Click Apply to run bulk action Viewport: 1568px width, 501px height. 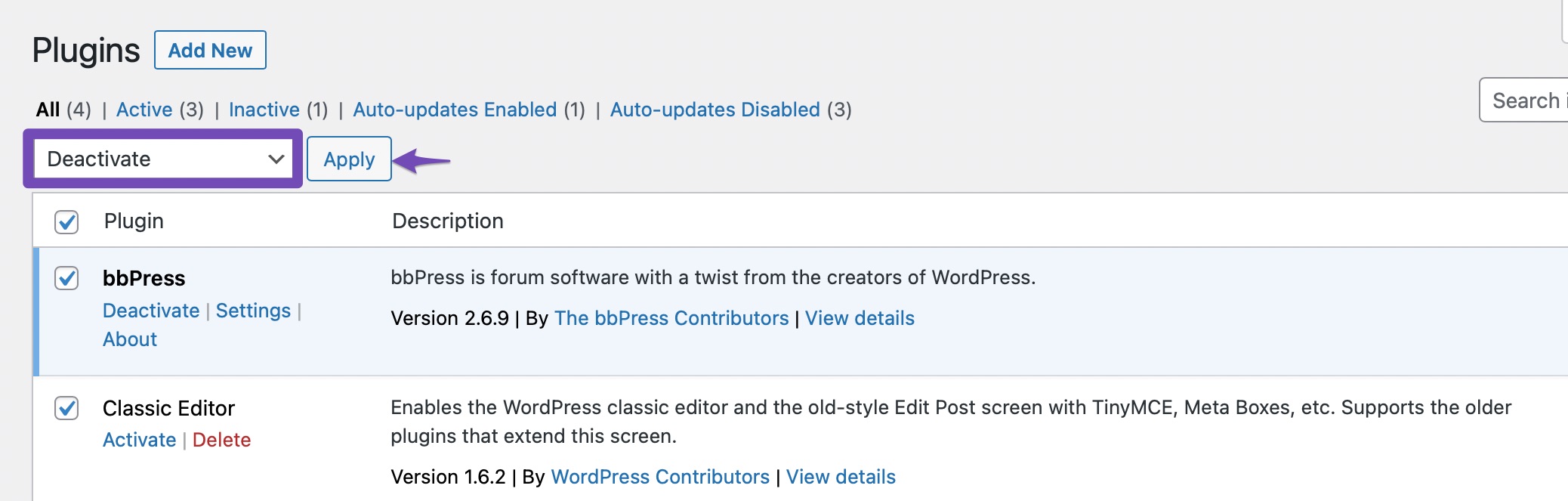coord(349,159)
